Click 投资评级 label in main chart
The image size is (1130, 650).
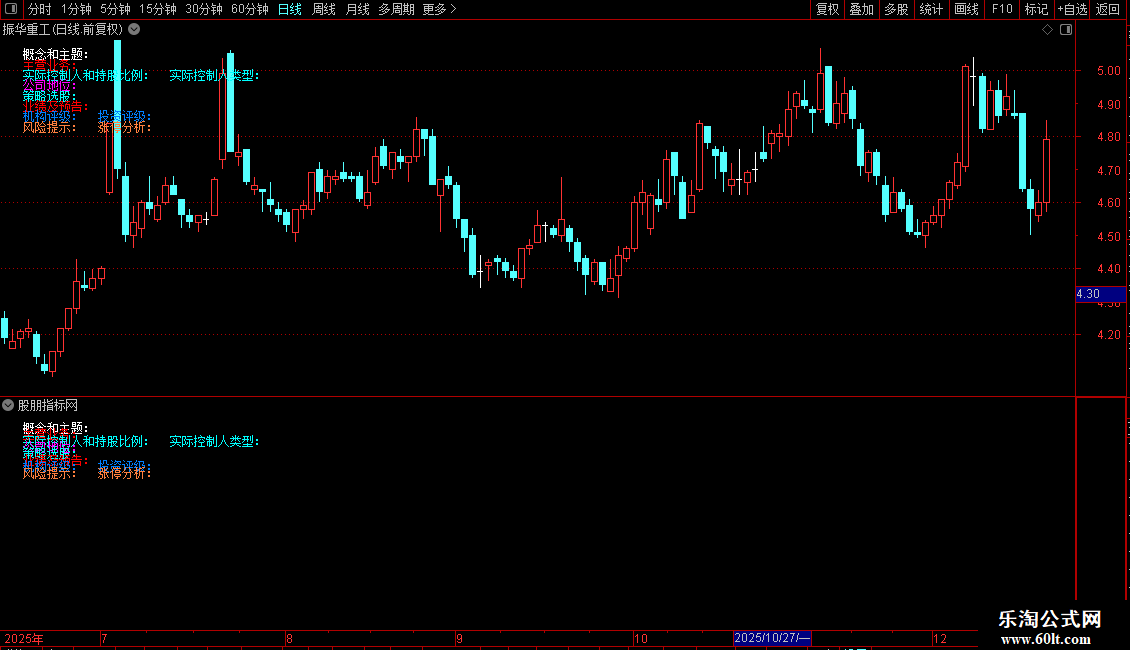click(125, 116)
